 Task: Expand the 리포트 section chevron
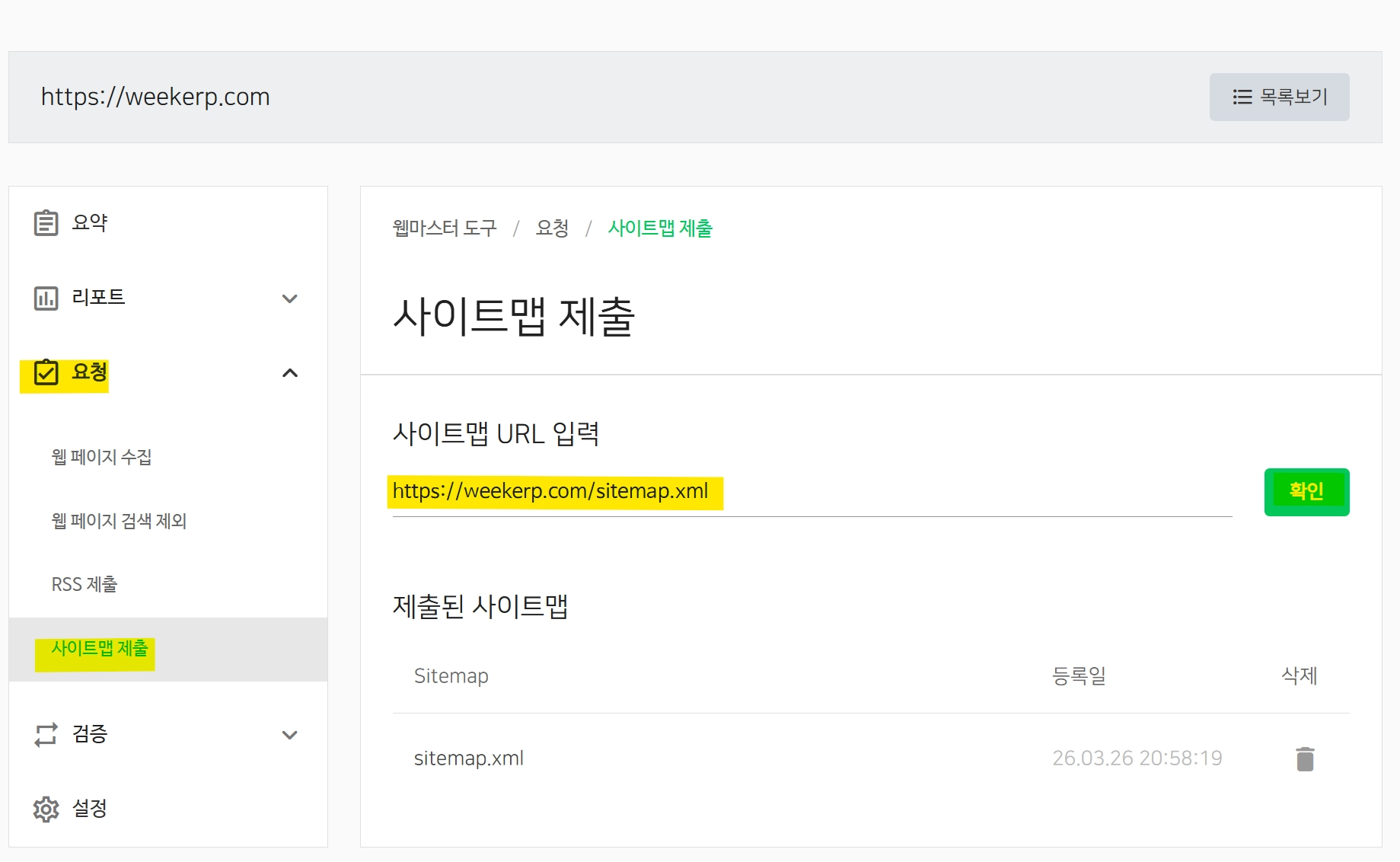point(289,299)
